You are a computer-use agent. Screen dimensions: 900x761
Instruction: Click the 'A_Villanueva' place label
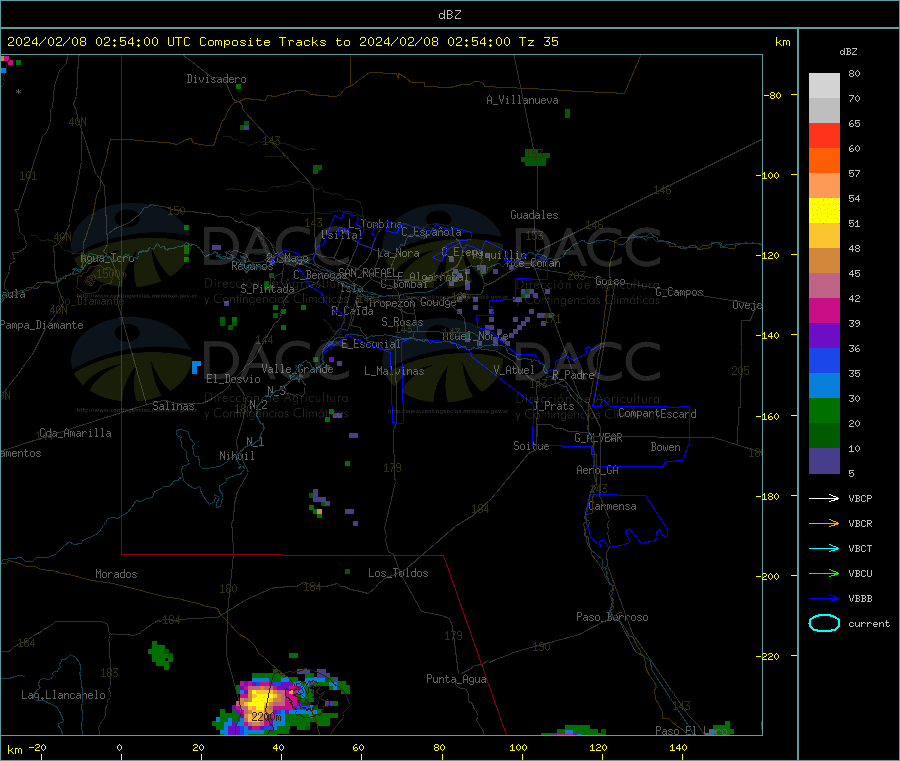tap(522, 100)
